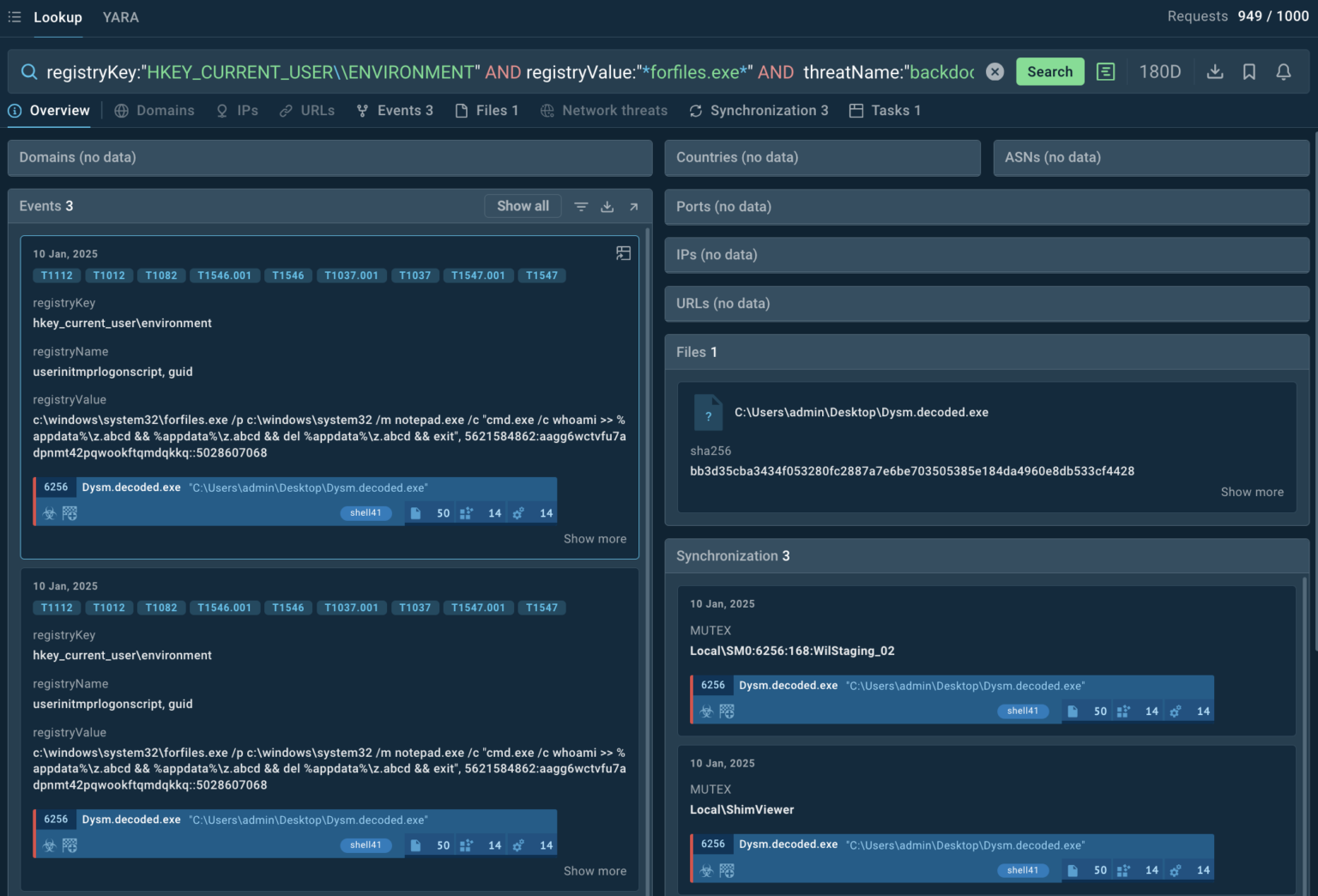Open the 180D time range selector

click(1159, 72)
